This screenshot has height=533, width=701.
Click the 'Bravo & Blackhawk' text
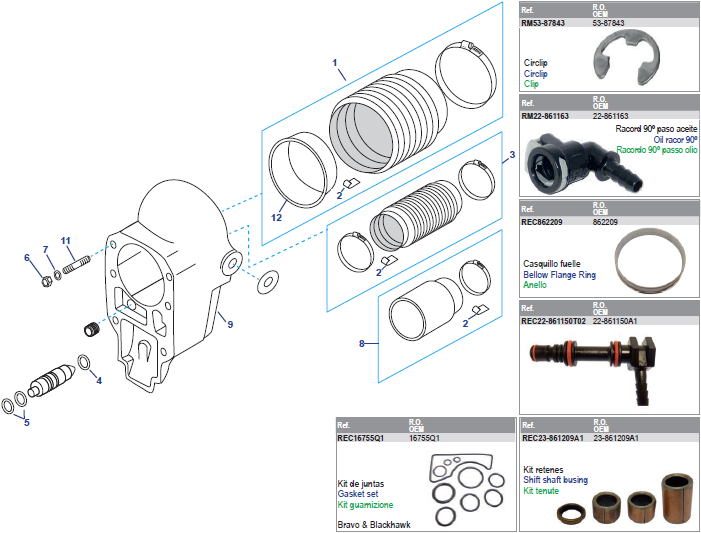(x=374, y=525)
